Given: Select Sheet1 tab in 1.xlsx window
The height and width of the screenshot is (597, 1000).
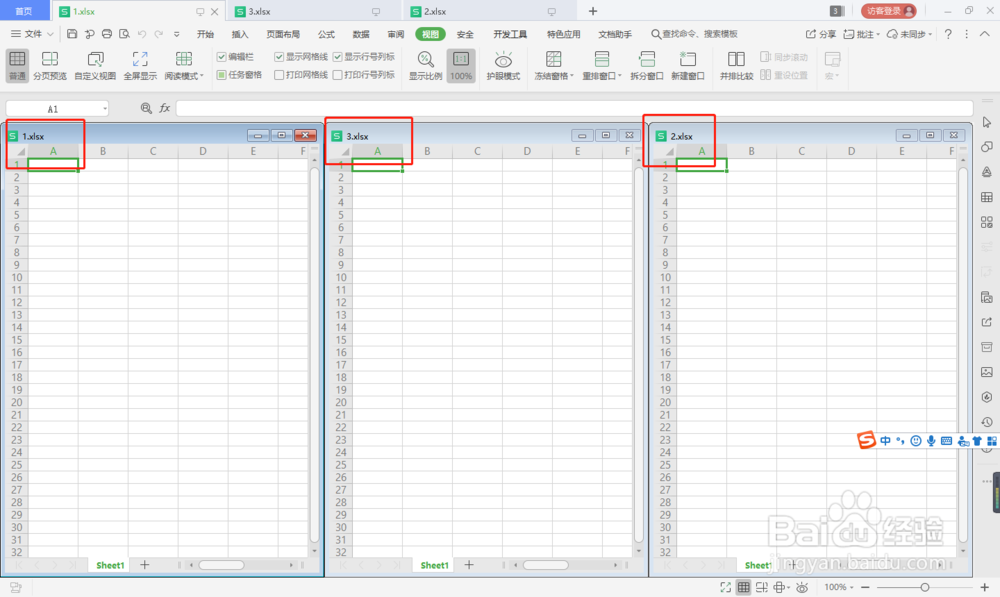Looking at the screenshot, I should [x=110, y=565].
